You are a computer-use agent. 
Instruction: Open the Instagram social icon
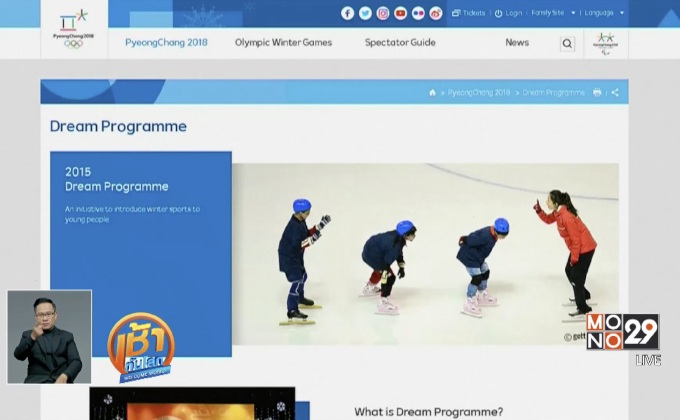[383, 13]
